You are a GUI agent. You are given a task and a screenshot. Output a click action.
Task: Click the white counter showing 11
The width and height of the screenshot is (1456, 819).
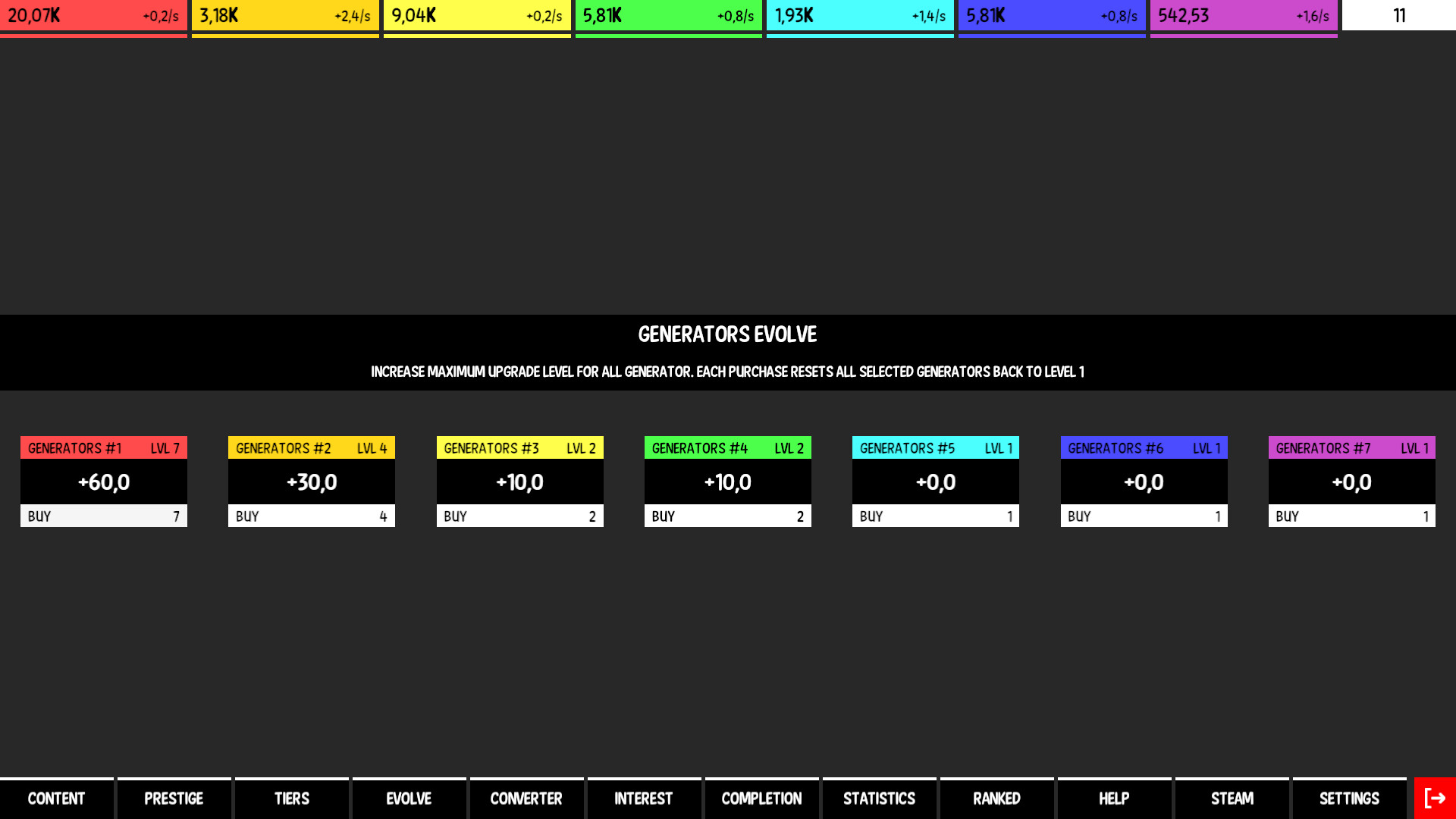1399,15
